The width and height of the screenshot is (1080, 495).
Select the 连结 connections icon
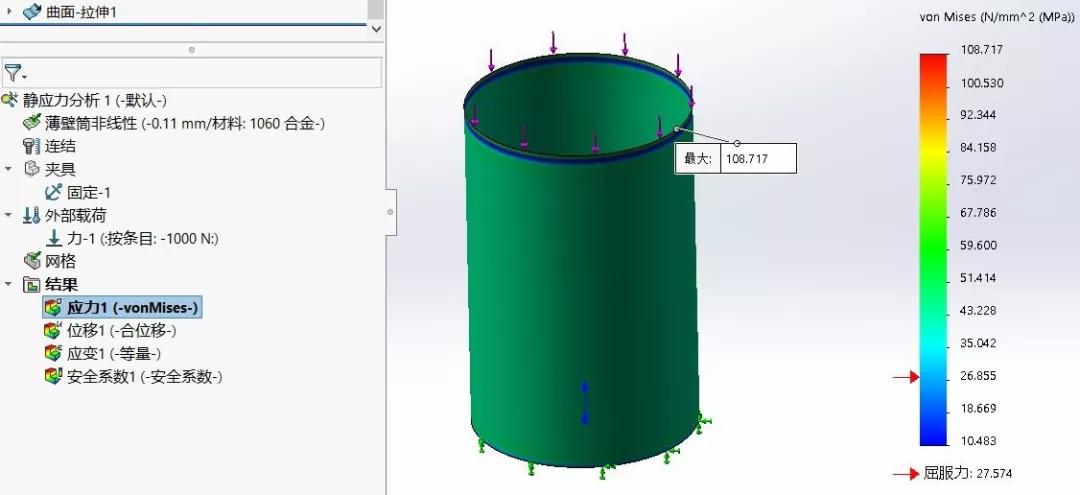pos(31,146)
